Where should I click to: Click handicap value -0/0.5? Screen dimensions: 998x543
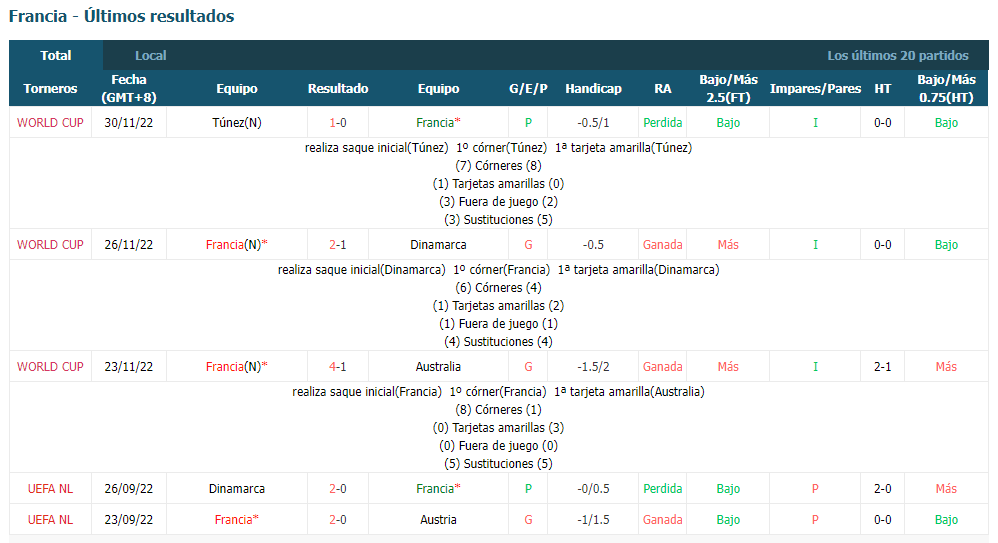pos(593,489)
